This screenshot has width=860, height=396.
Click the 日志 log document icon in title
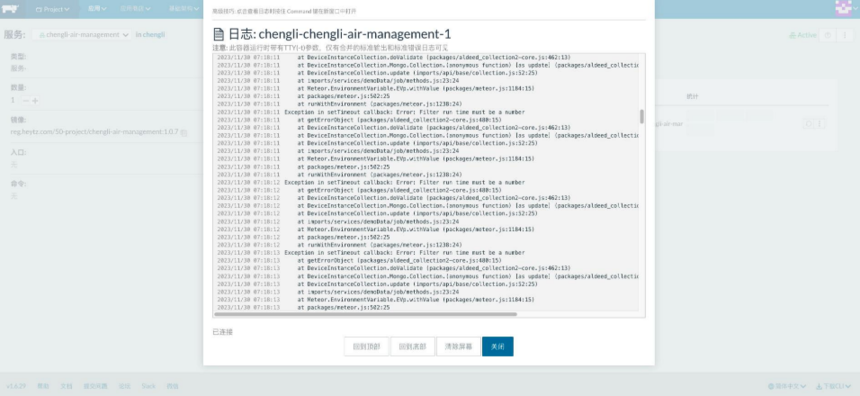pos(218,34)
